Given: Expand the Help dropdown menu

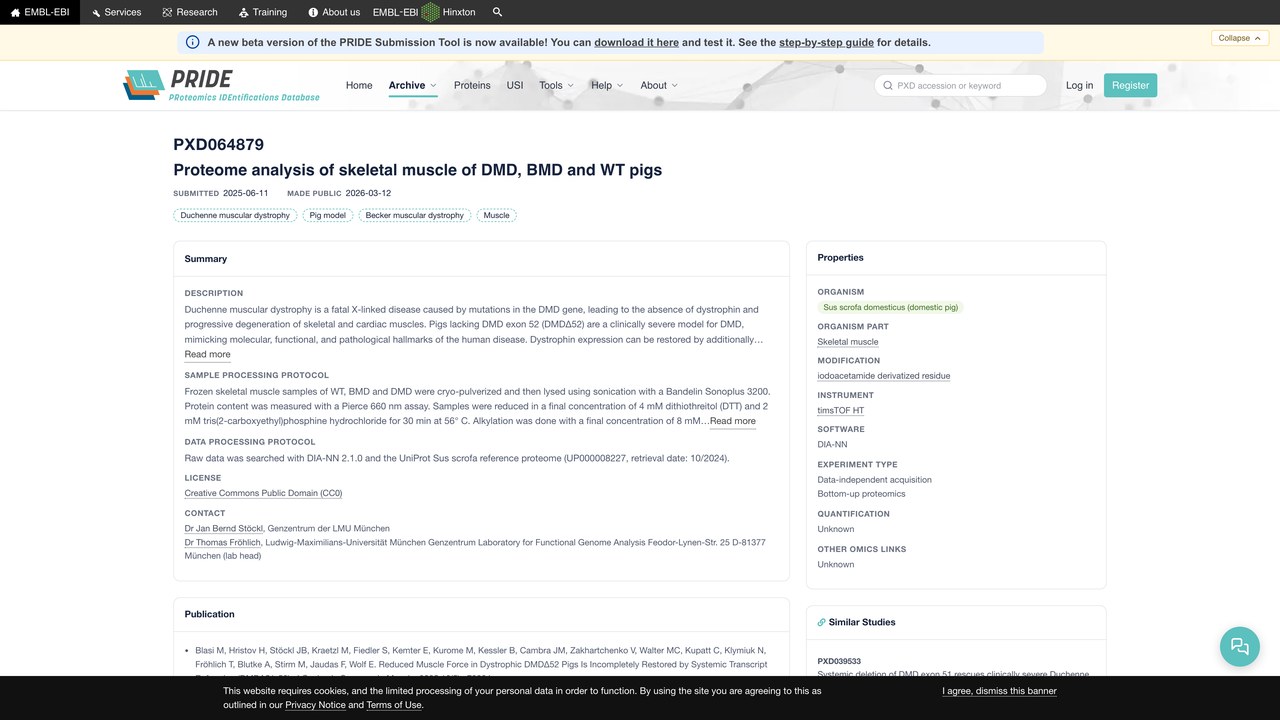Looking at the screenshot, I should (607, 85).
